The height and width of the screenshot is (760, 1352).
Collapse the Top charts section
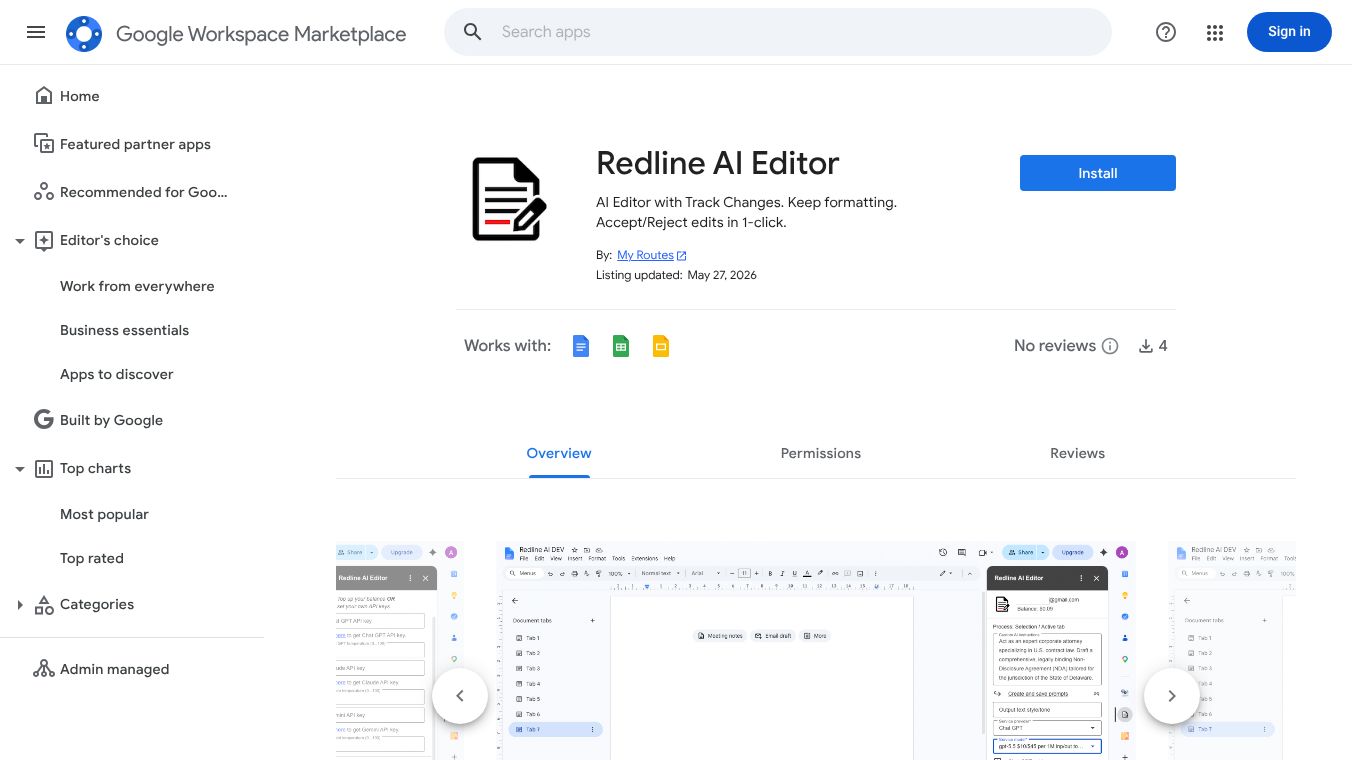click(x=19, y=469)
